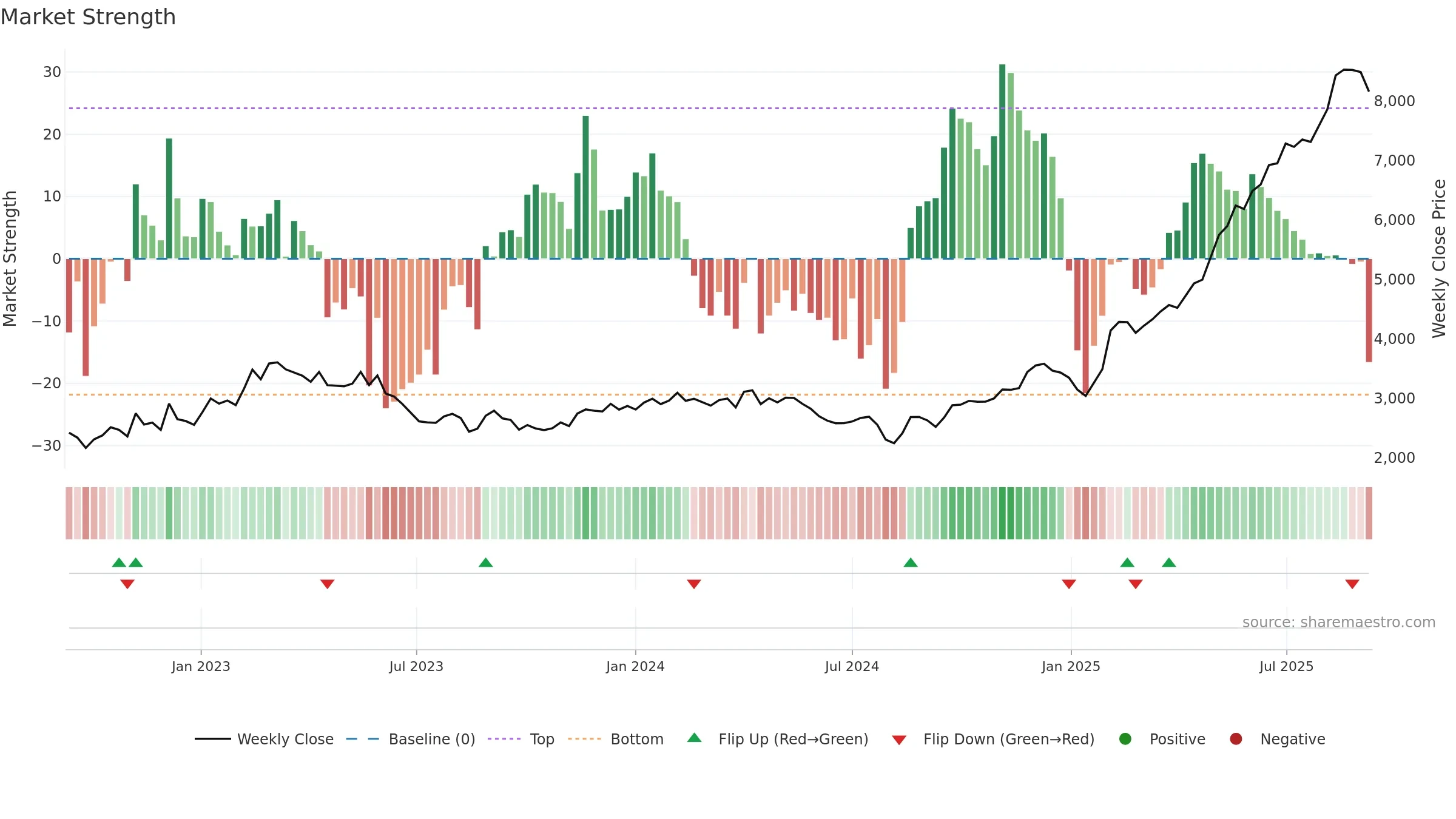Click the flip down marker after January 2024
This screenshot has width=1456, height=819.
coord(694,584)
